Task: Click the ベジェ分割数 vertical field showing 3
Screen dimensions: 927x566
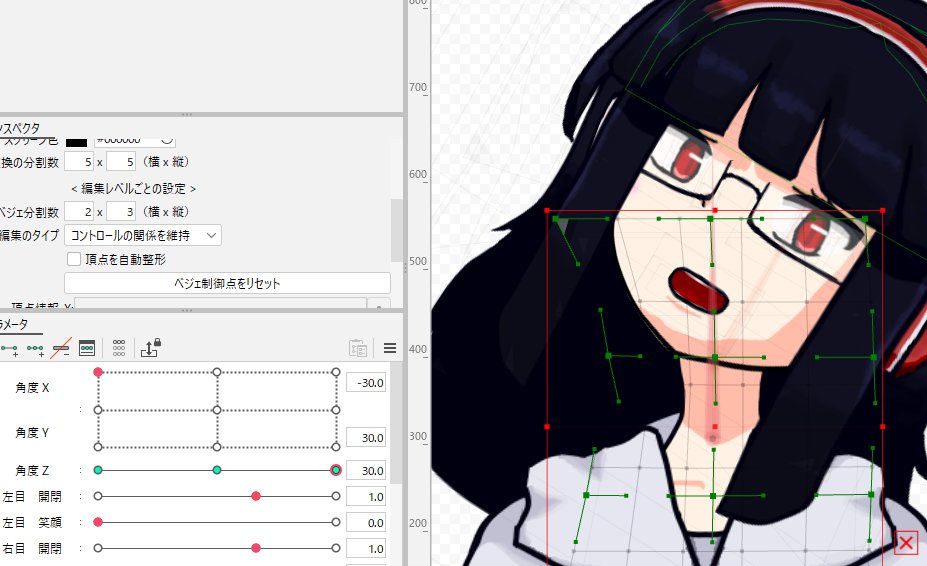Action: pos(121,211)
